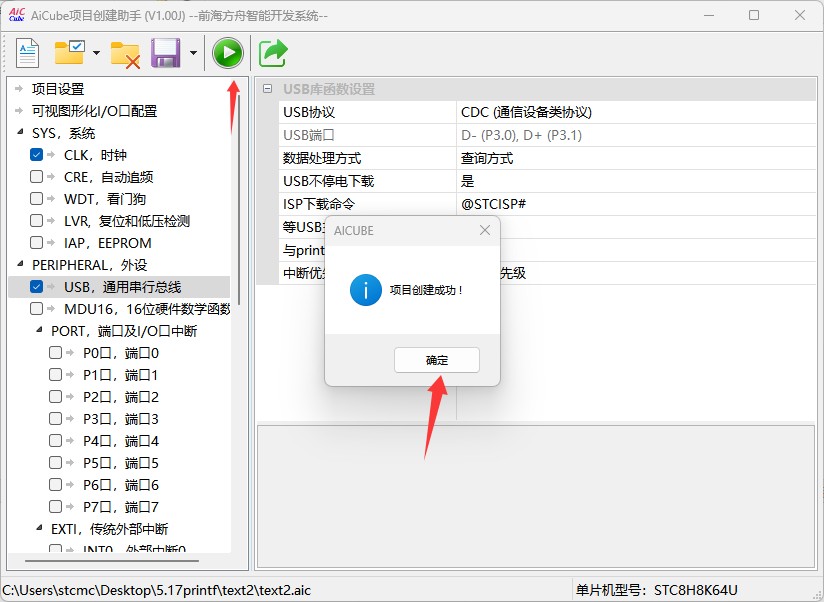
Task: Uncheck USB，通用串行总线 checkbox
Action: click(36, 286)
